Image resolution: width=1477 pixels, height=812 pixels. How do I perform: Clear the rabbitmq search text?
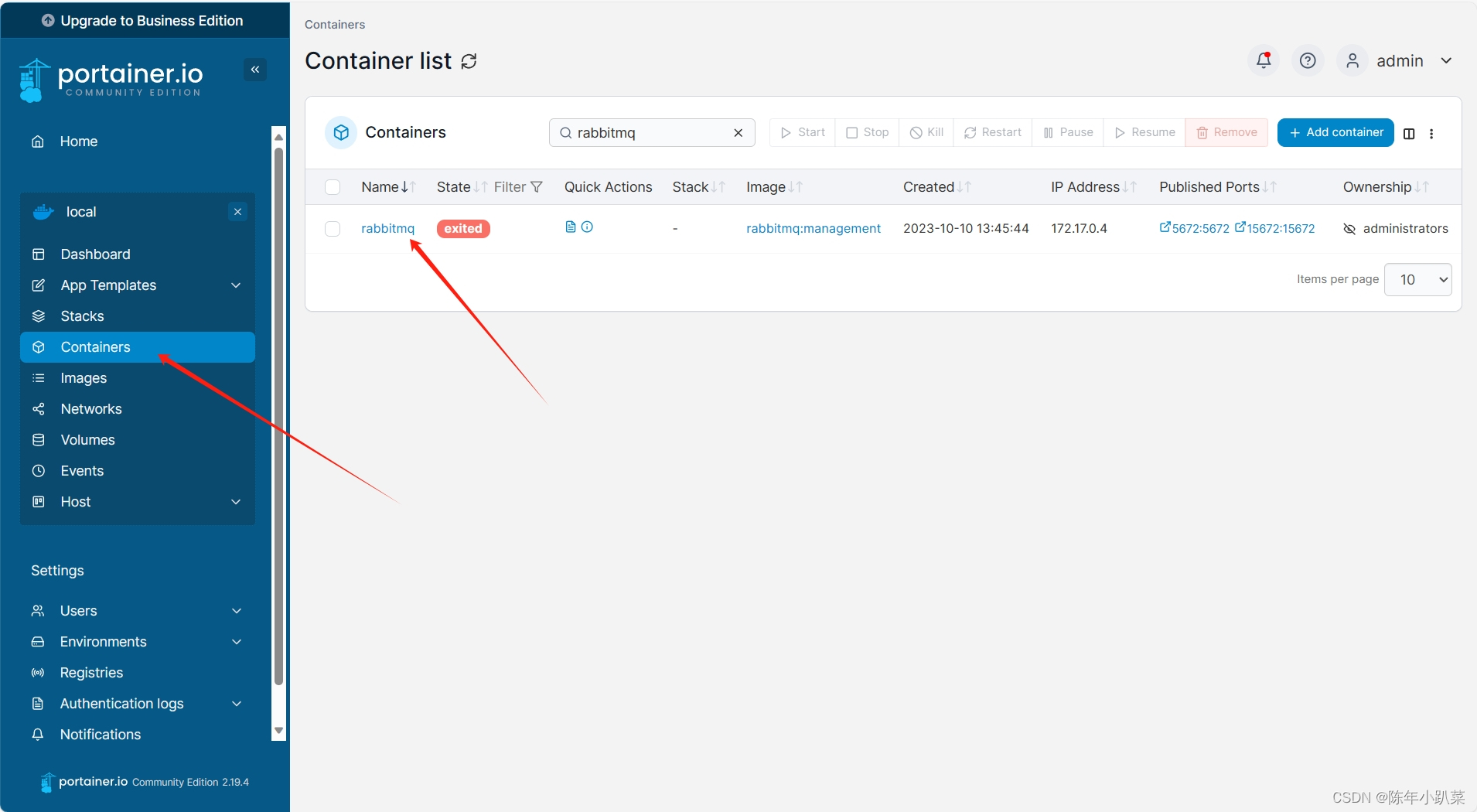738,133
